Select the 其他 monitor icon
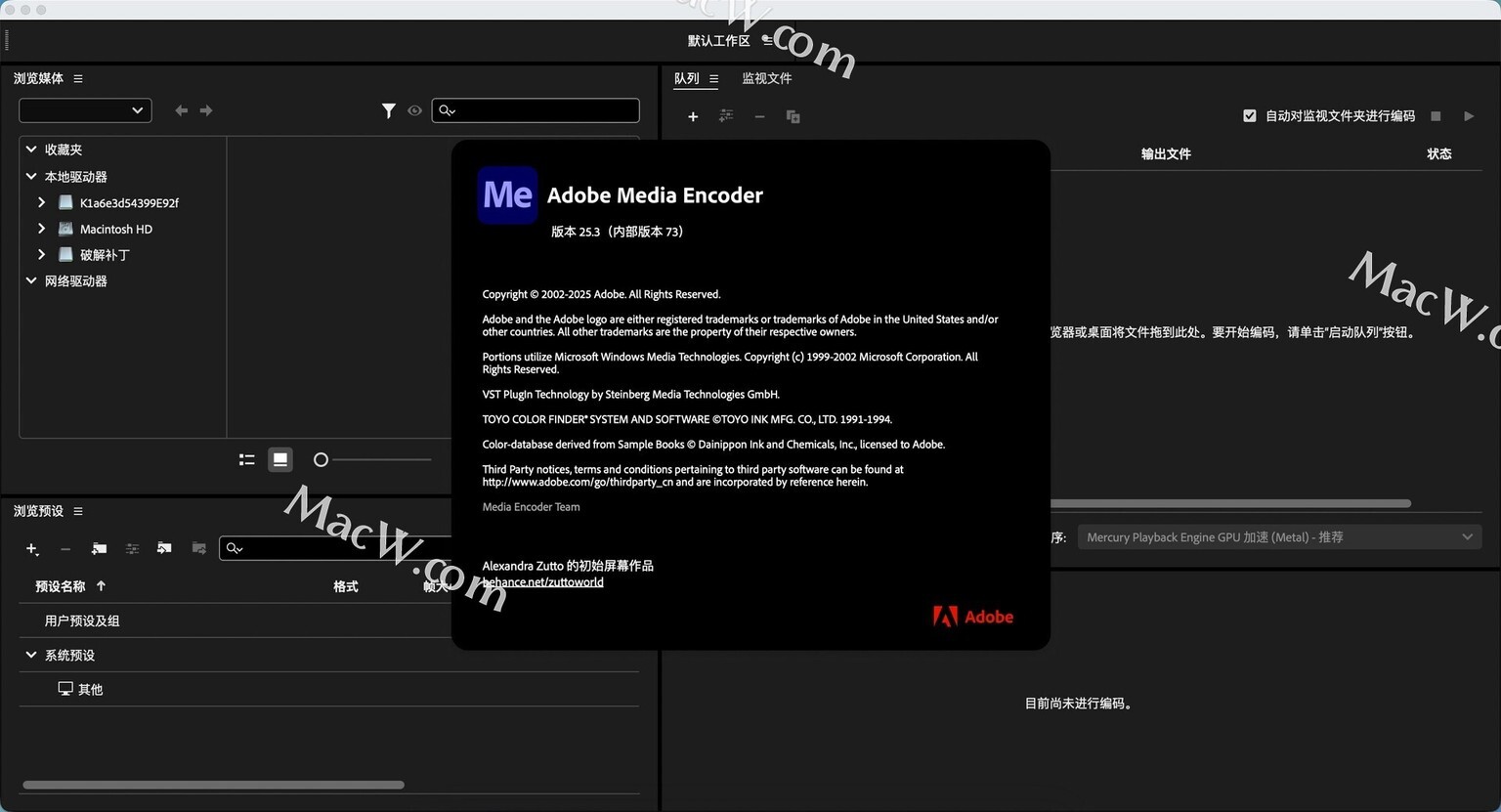This screenshot has height=812, width=1501. [x=65, y=689]
